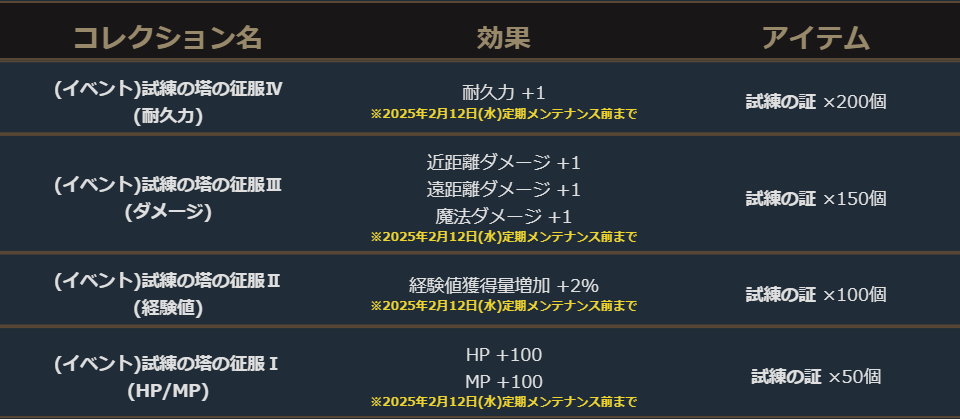Click the アイテム column header
Viewport: 960px width, 419px height.
(x=815, y=38)
